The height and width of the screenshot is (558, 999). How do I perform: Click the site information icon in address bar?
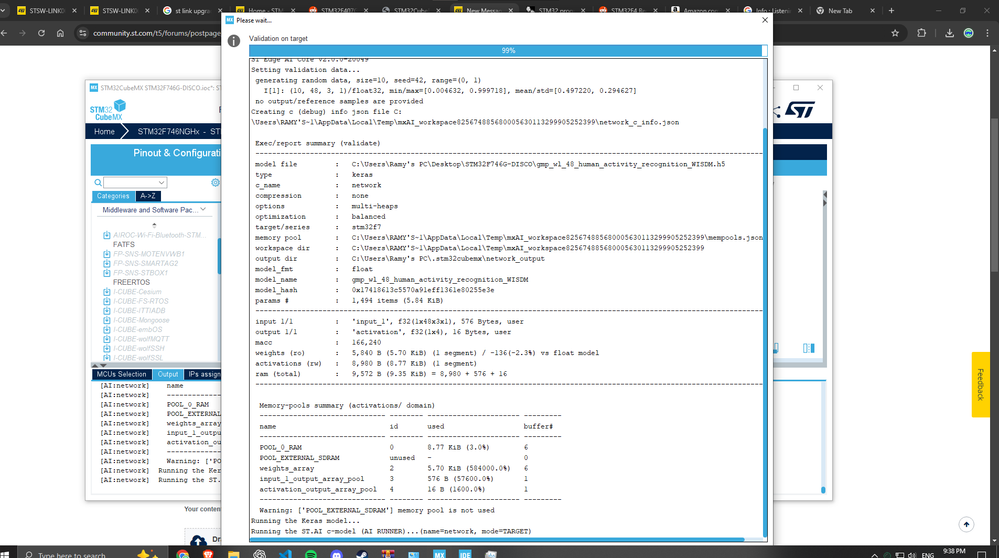coord(82,33)
